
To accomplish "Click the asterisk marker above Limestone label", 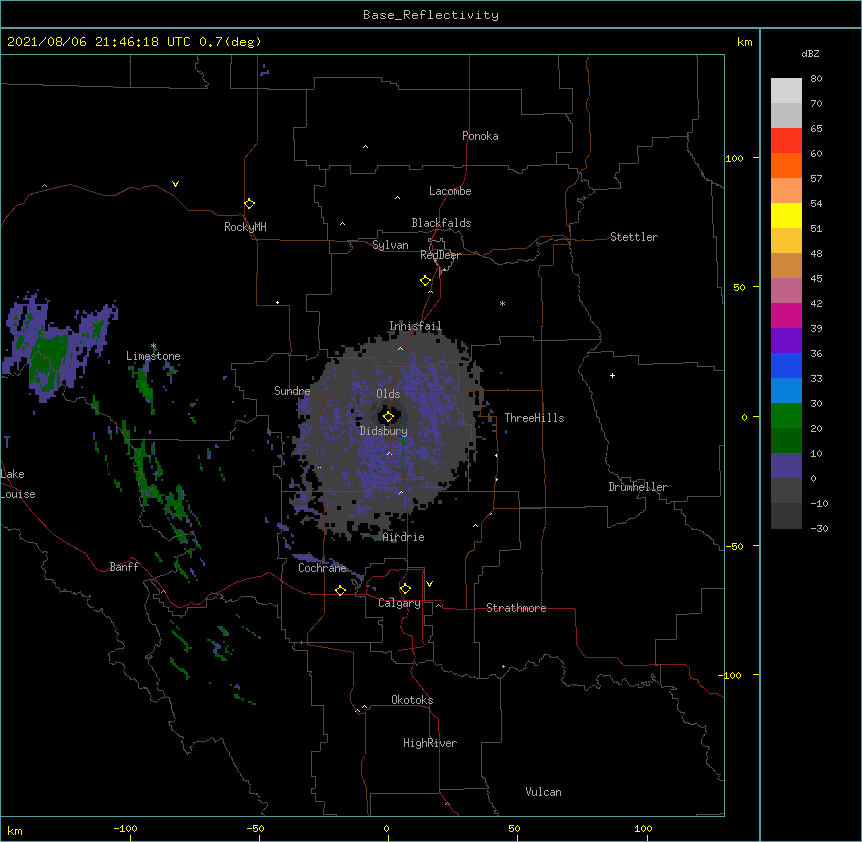I will (x=153, y=346).
